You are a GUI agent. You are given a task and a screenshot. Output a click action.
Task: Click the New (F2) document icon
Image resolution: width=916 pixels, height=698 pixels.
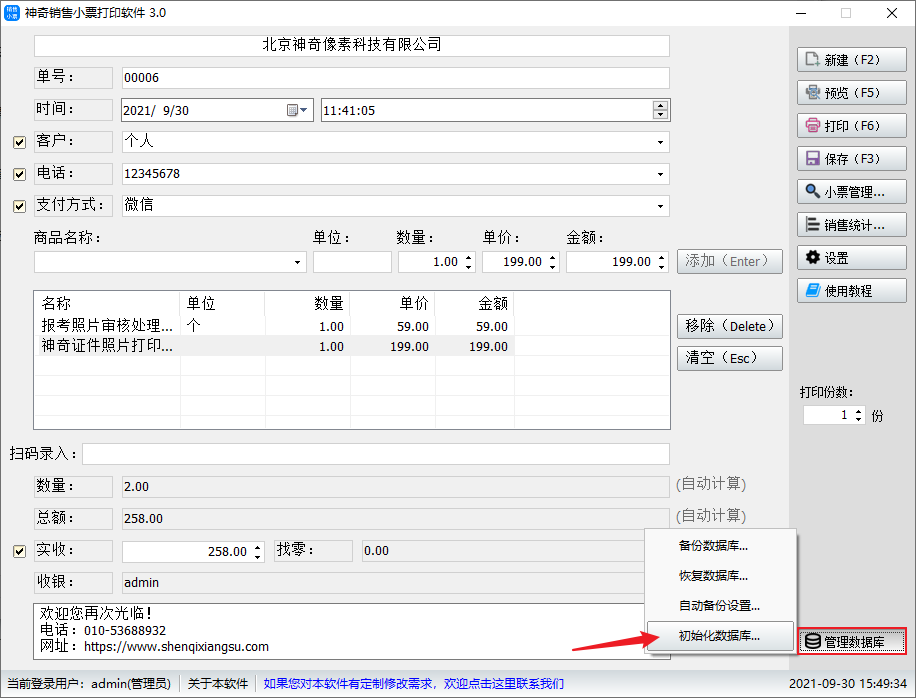point(812,60)
